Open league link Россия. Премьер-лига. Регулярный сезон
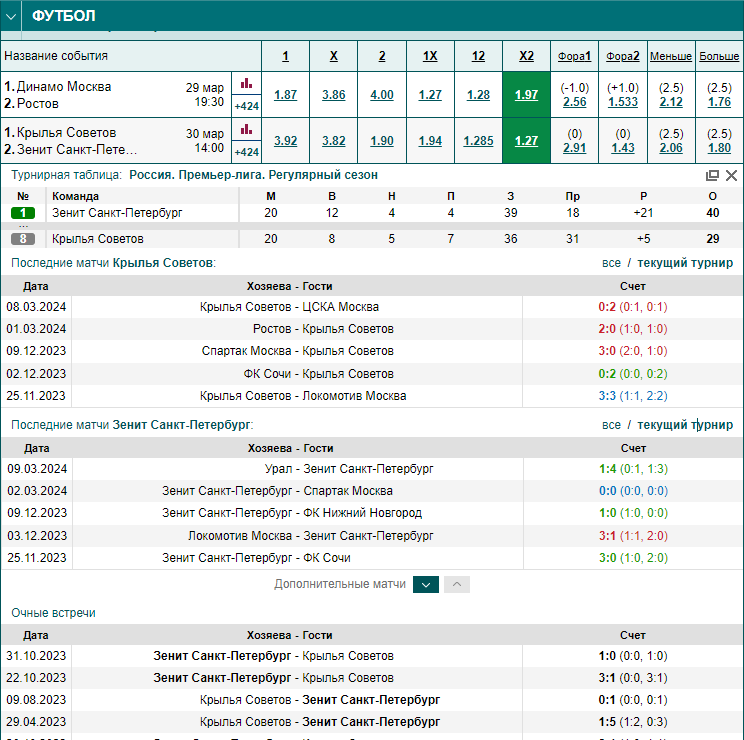 tap(253, 175)
